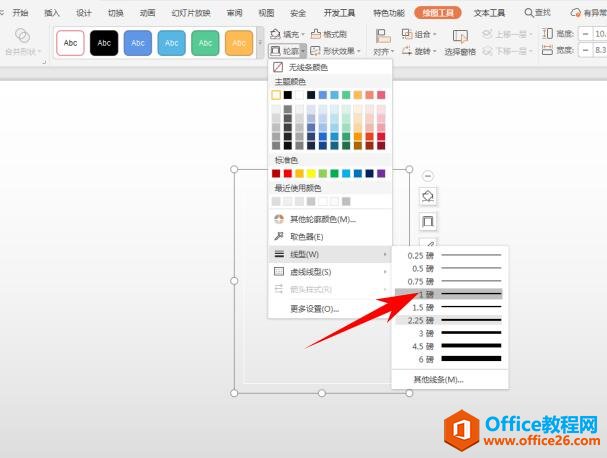Choose the 1 磅 line weight
Image resolution: width=607 pixels, height=458 pixels.
point(449,294)
